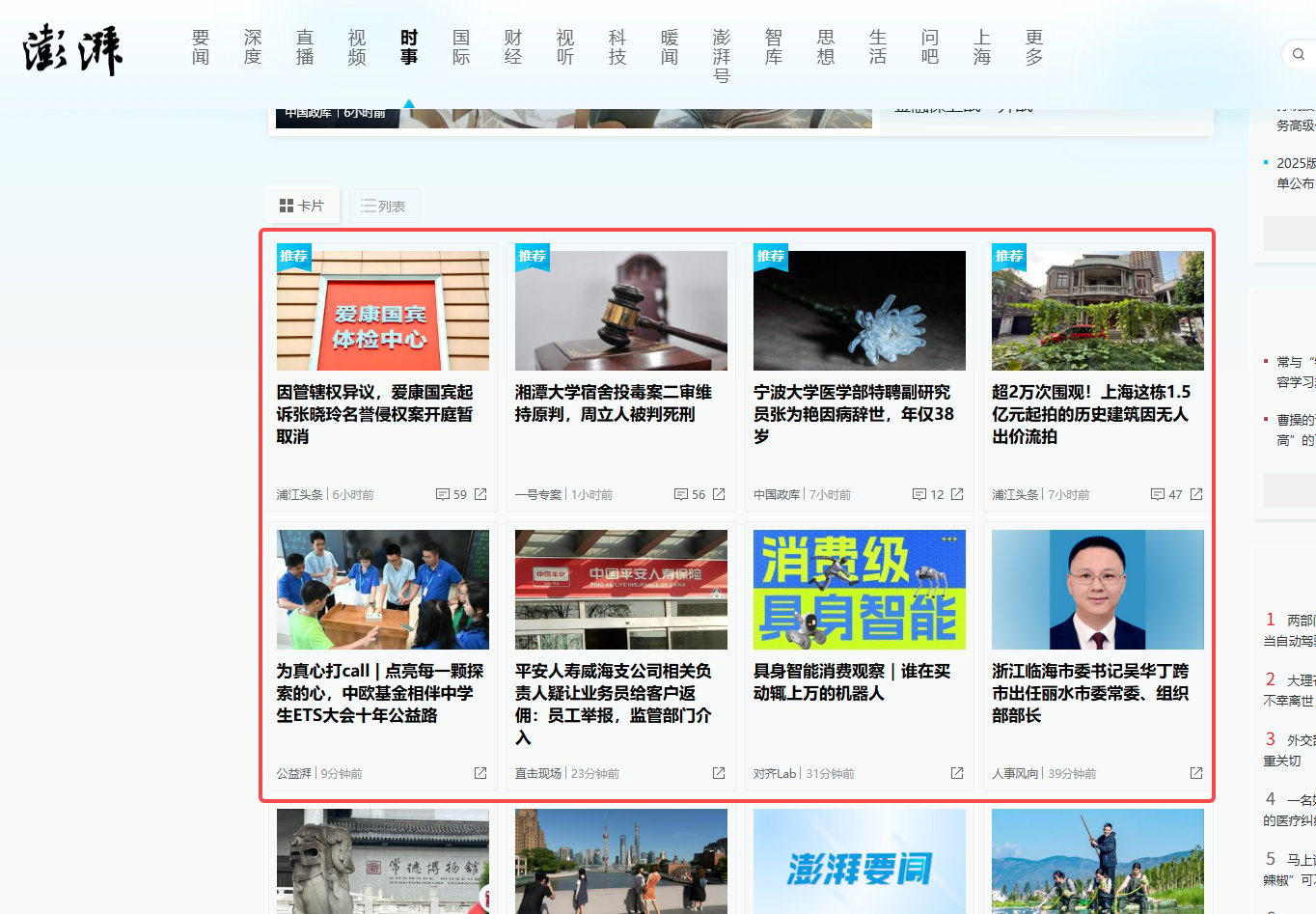
Task: Open 浦江头条 source under 爱康国宾 article
Action: 300,494
